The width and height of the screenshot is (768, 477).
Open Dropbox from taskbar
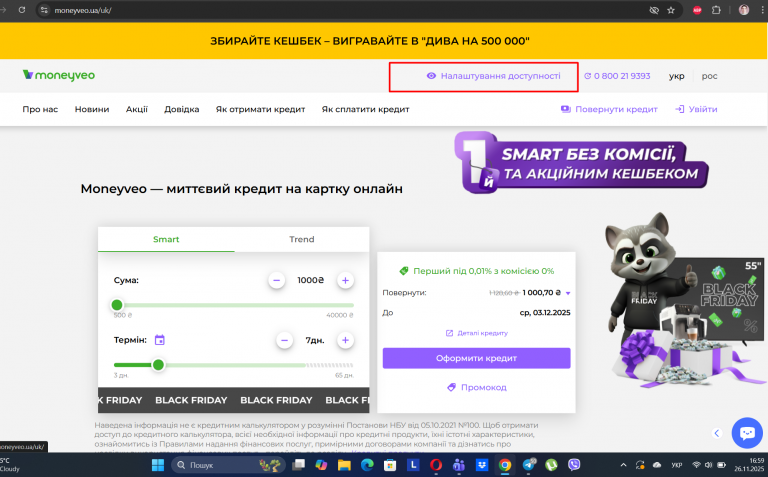[x=482, y=465]
